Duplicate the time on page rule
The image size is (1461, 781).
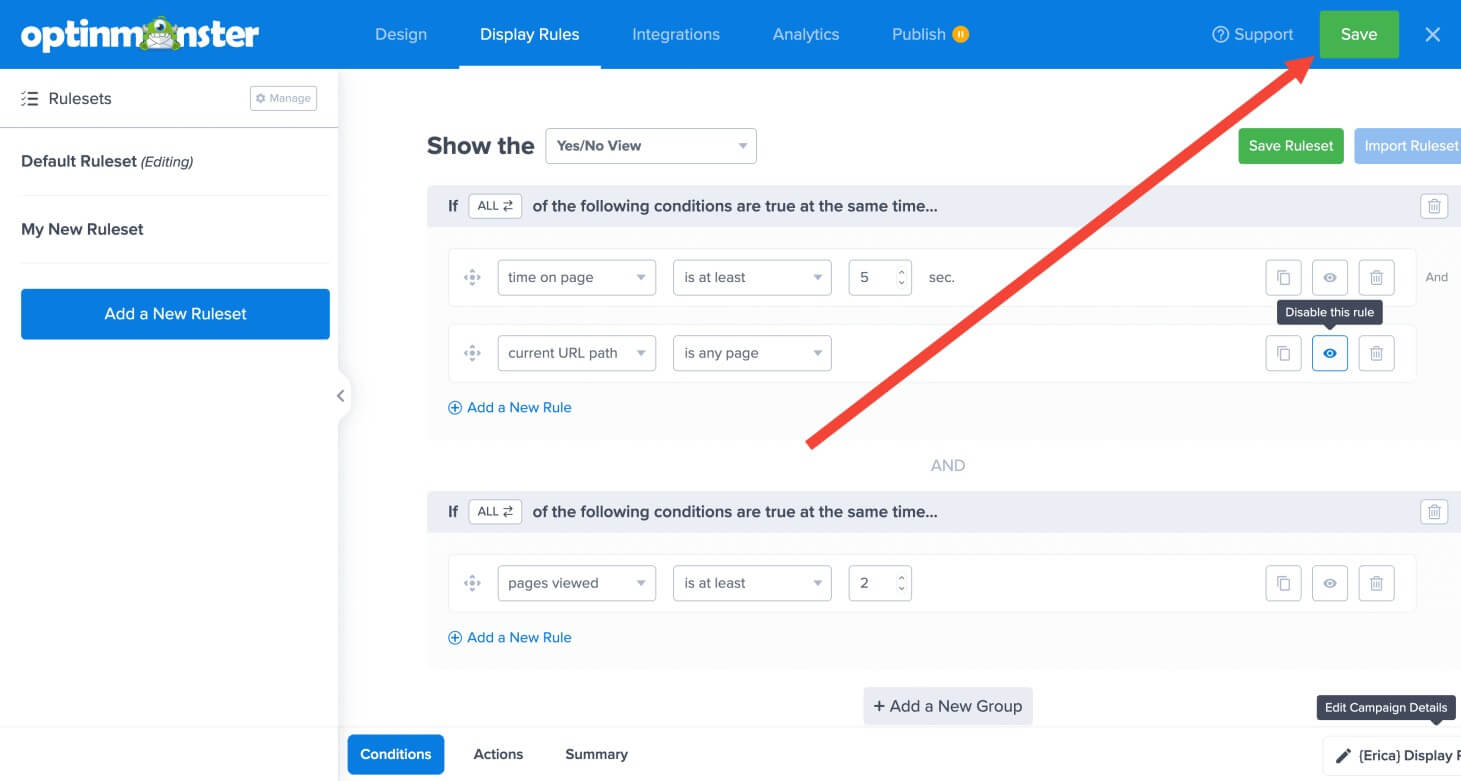[1283, 277]
